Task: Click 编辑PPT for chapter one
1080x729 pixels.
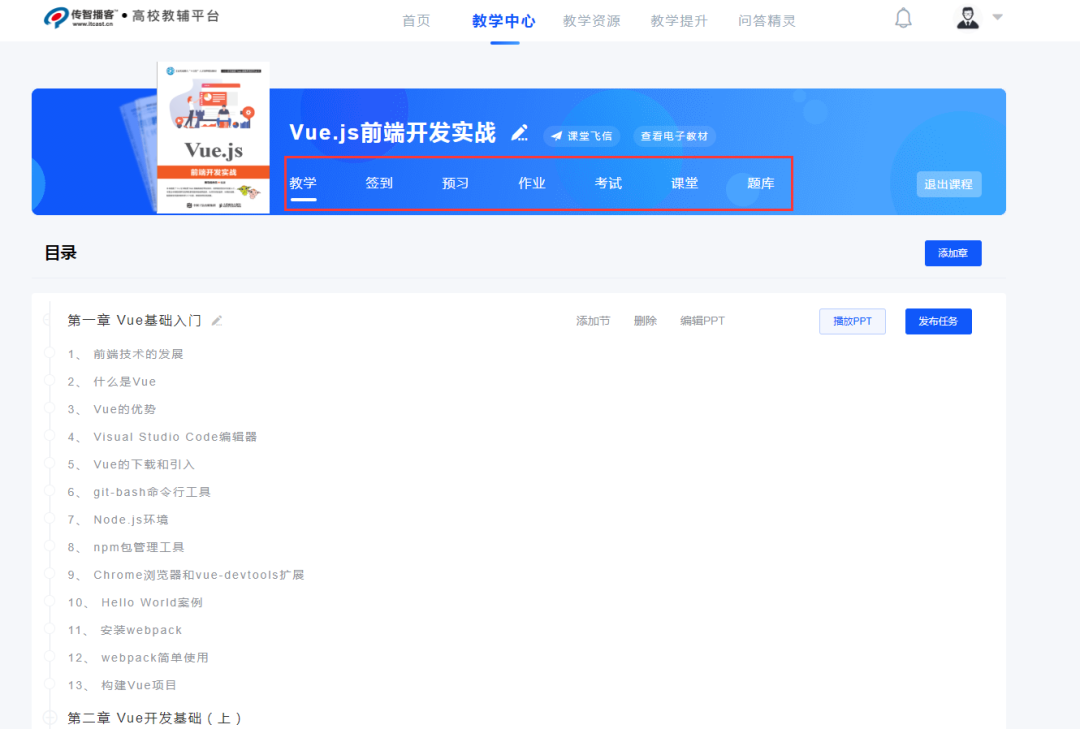Action: 702,320
